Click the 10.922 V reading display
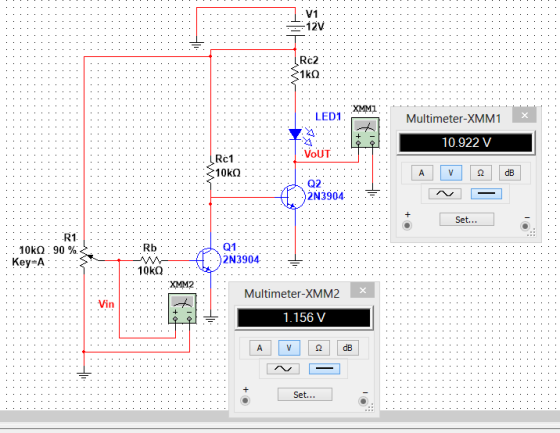 pos(466,143)
